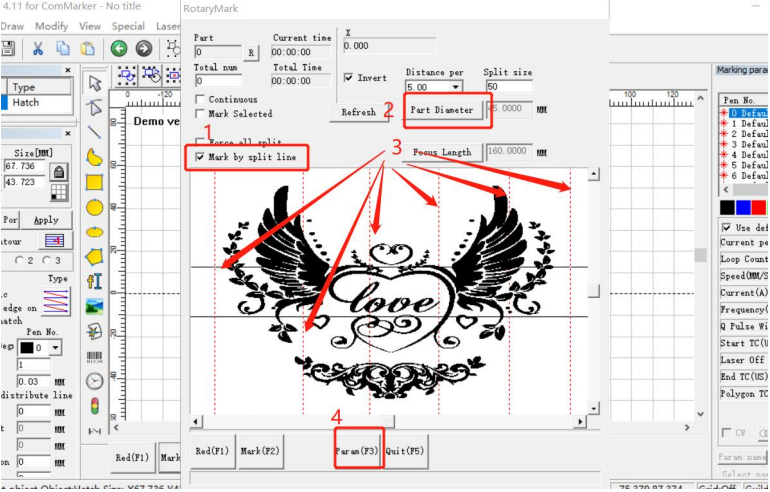Image resolution: width=770 pixels, height=492 pixels.
Task: Click the barcode tool icon
Action: [x=95, y=356]
